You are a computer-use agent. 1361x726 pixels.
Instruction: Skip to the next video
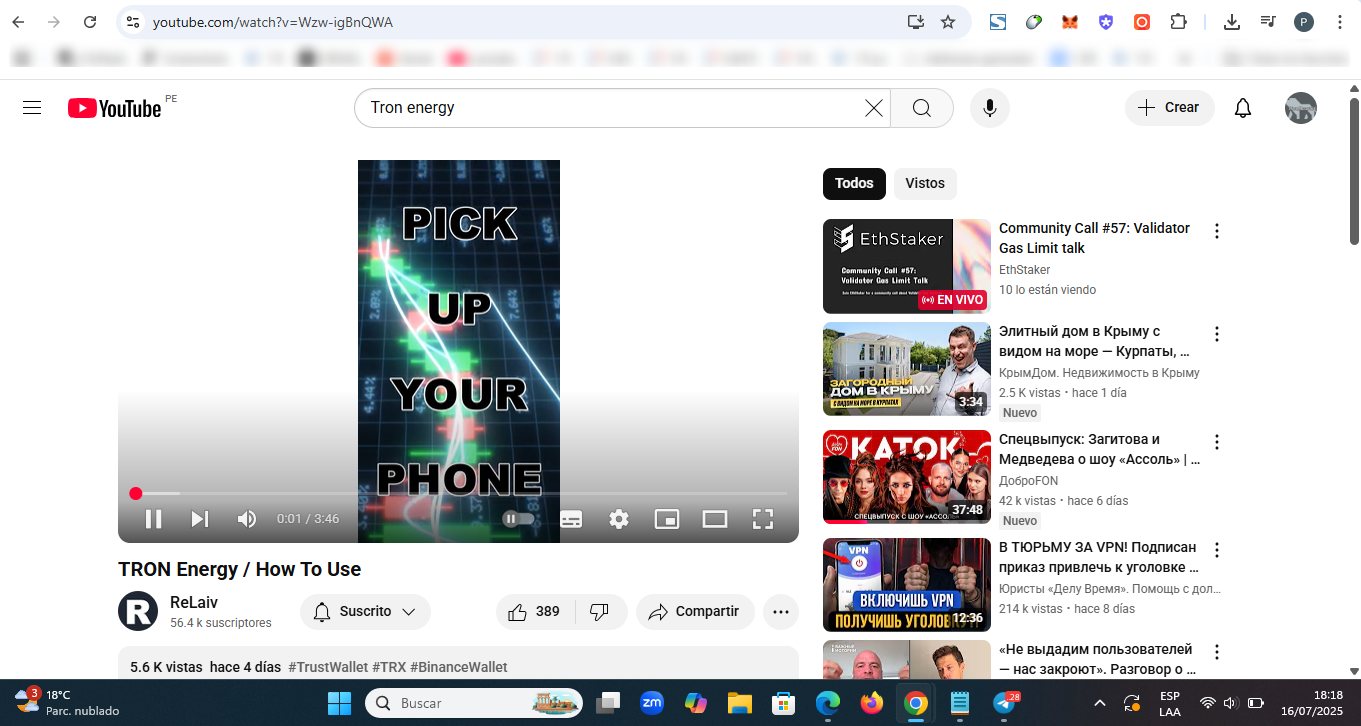[200, 519]
